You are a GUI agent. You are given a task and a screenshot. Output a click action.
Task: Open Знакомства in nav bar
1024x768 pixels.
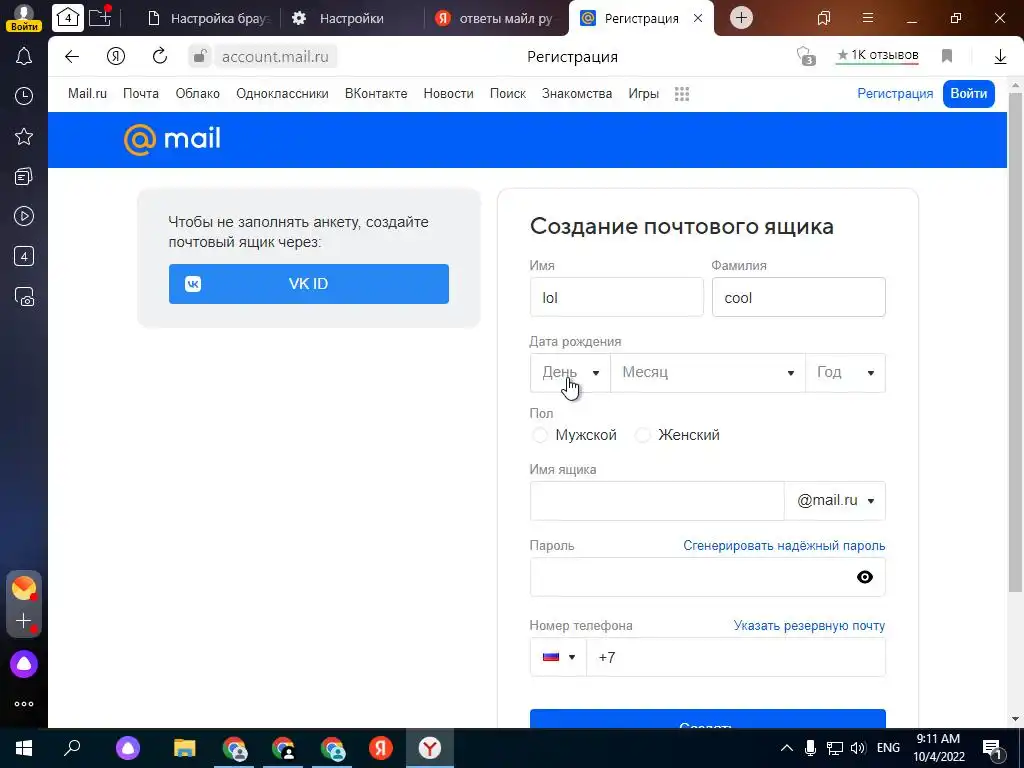577,93
